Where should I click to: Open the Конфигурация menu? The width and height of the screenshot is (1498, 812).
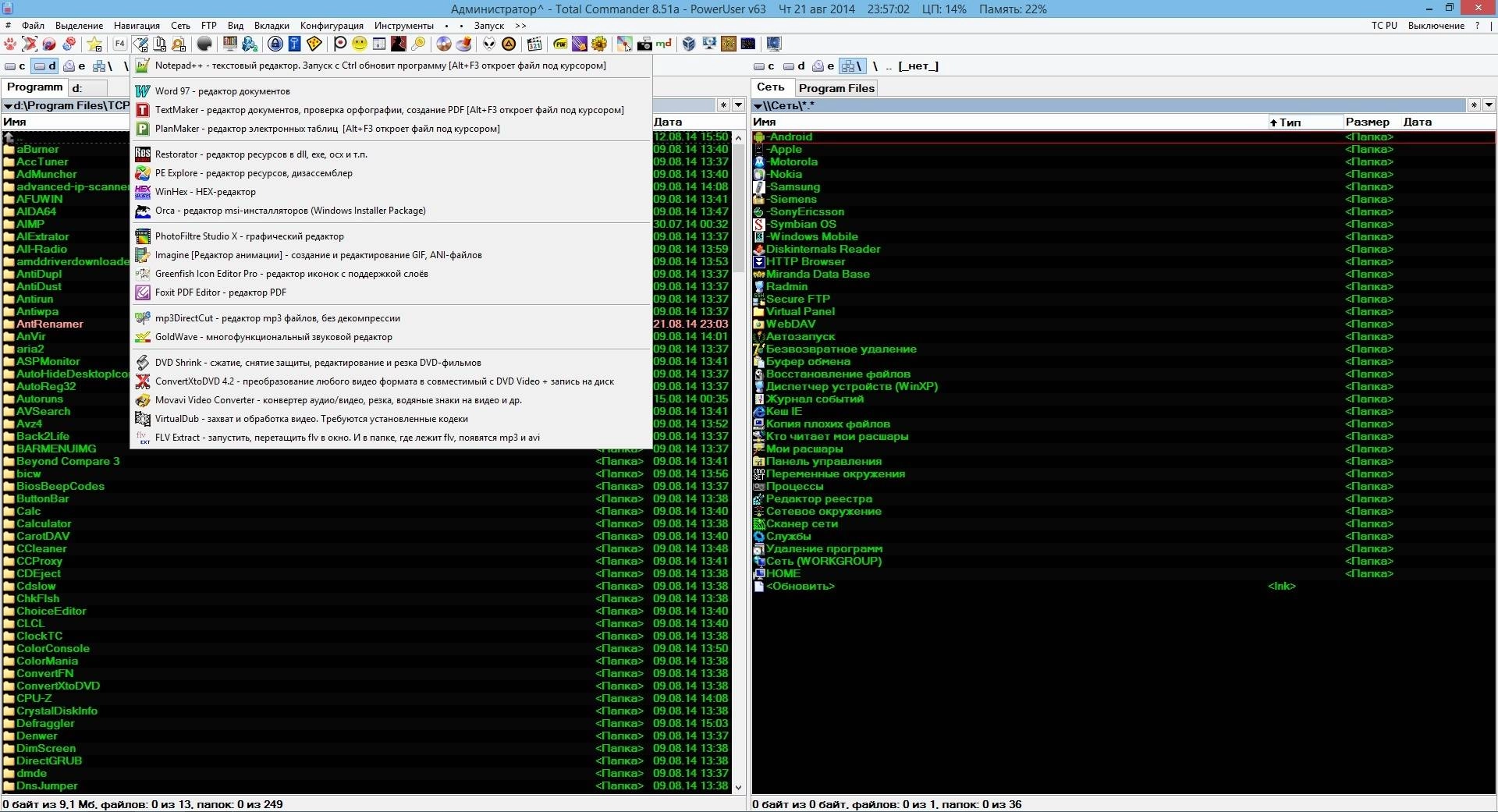pyautogui.click(x=332, y=26)
